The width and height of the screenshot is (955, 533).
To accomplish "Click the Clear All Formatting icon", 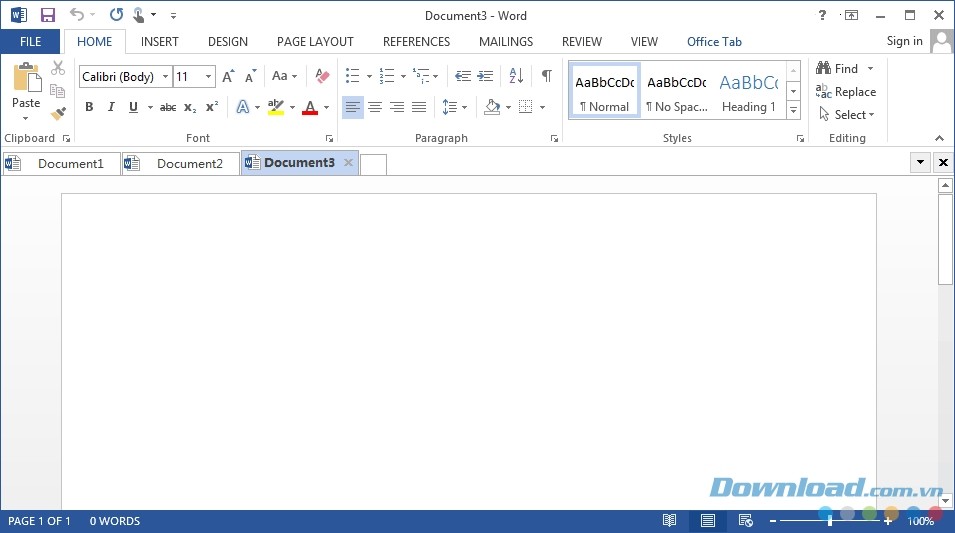I will click(321, 76).
